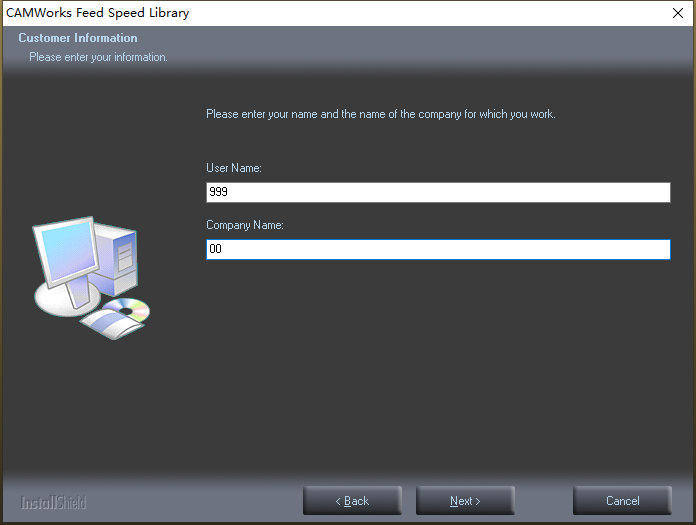
Task: Close the CAMWorks Feed Speed Library window
Action: point(678,13)
